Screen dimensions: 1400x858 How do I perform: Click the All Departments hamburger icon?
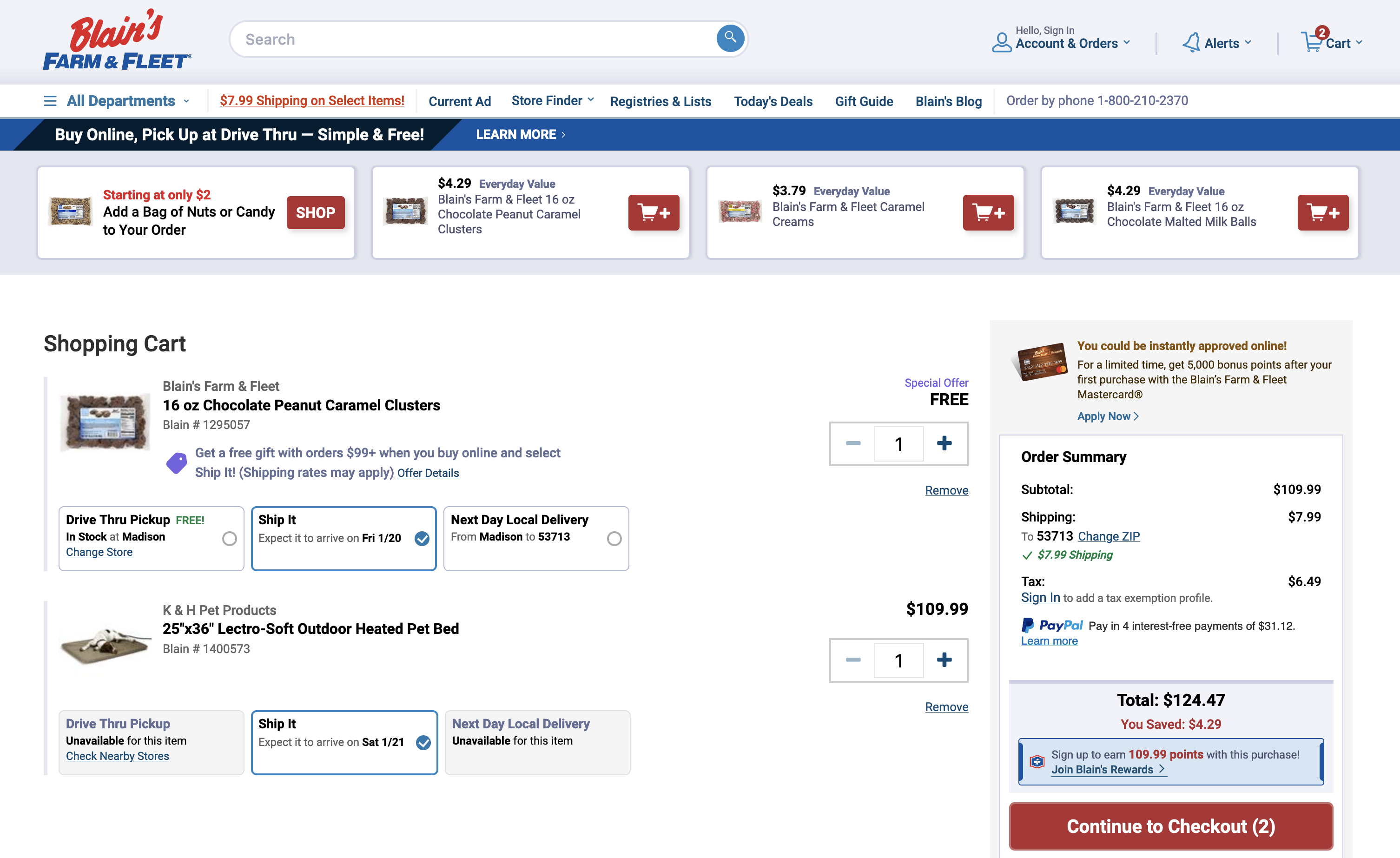click(x=50, y=101)
